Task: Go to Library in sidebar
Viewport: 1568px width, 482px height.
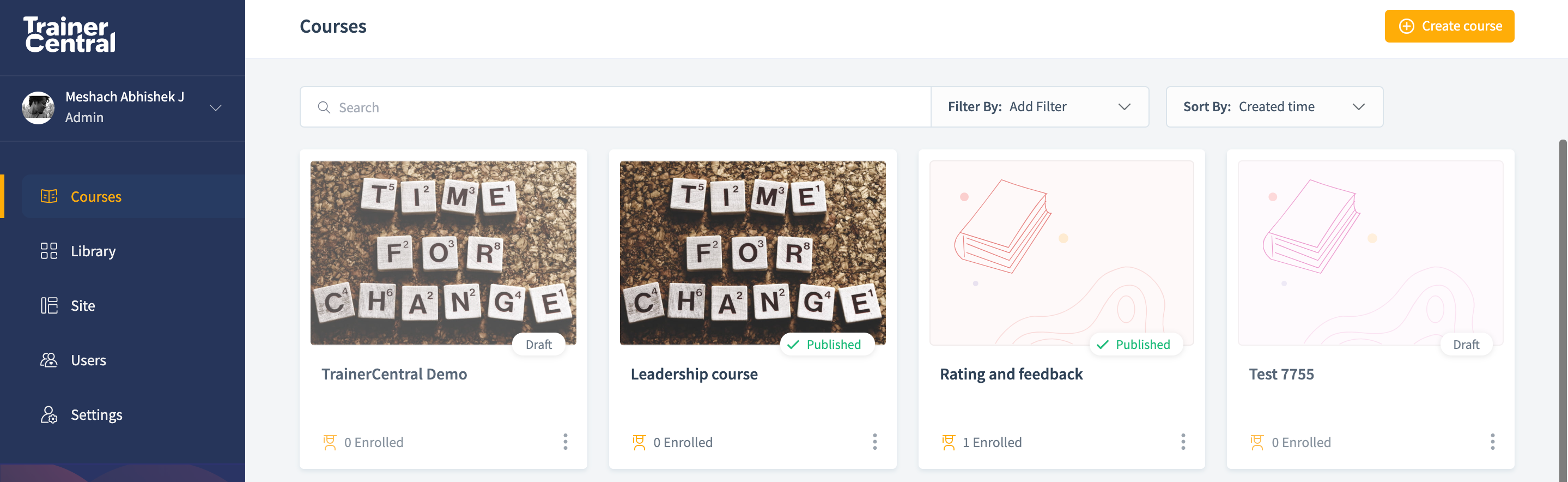Action: tap(93, 251)
